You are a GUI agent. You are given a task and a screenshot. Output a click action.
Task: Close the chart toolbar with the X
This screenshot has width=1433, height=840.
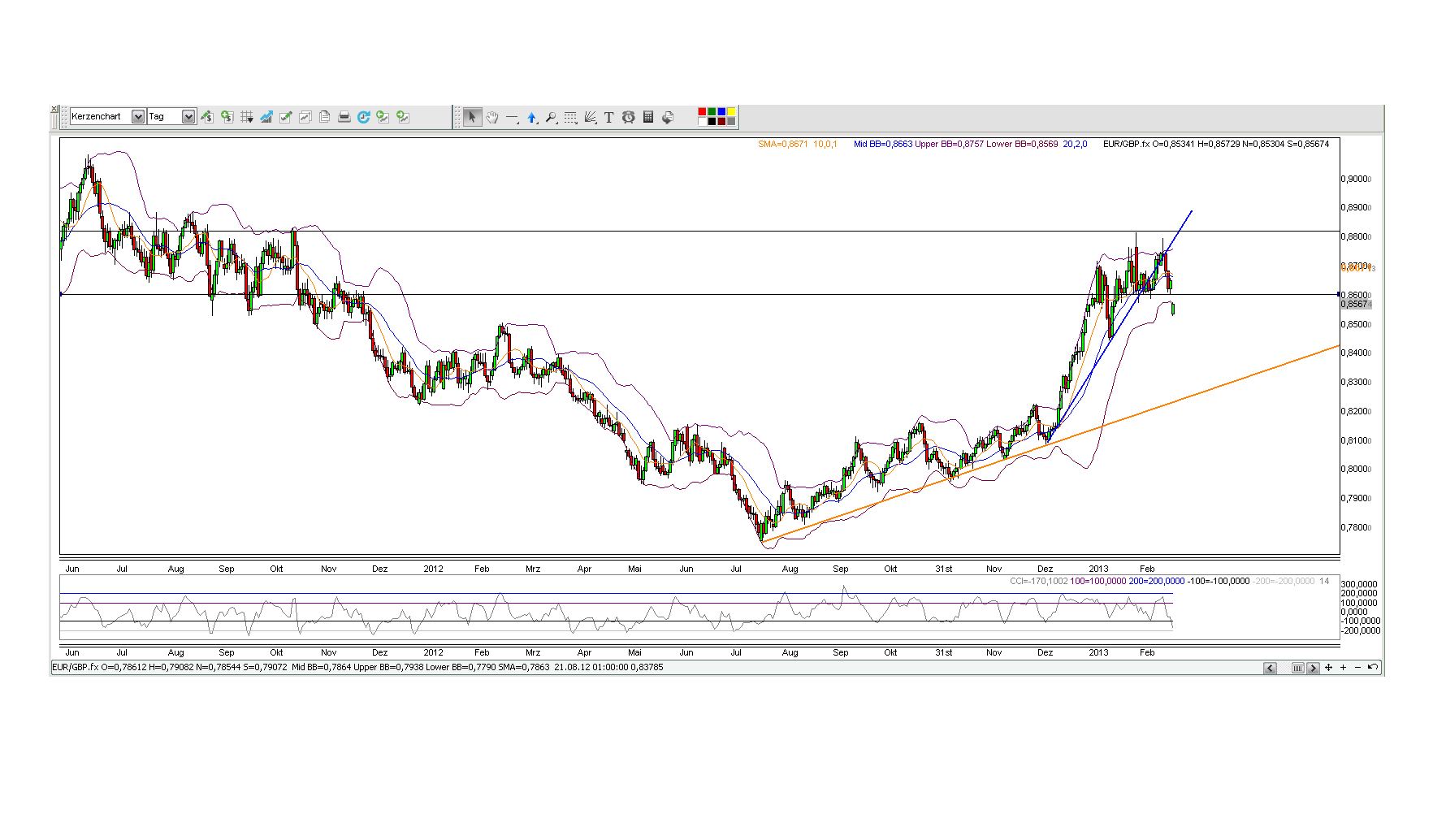54,109
